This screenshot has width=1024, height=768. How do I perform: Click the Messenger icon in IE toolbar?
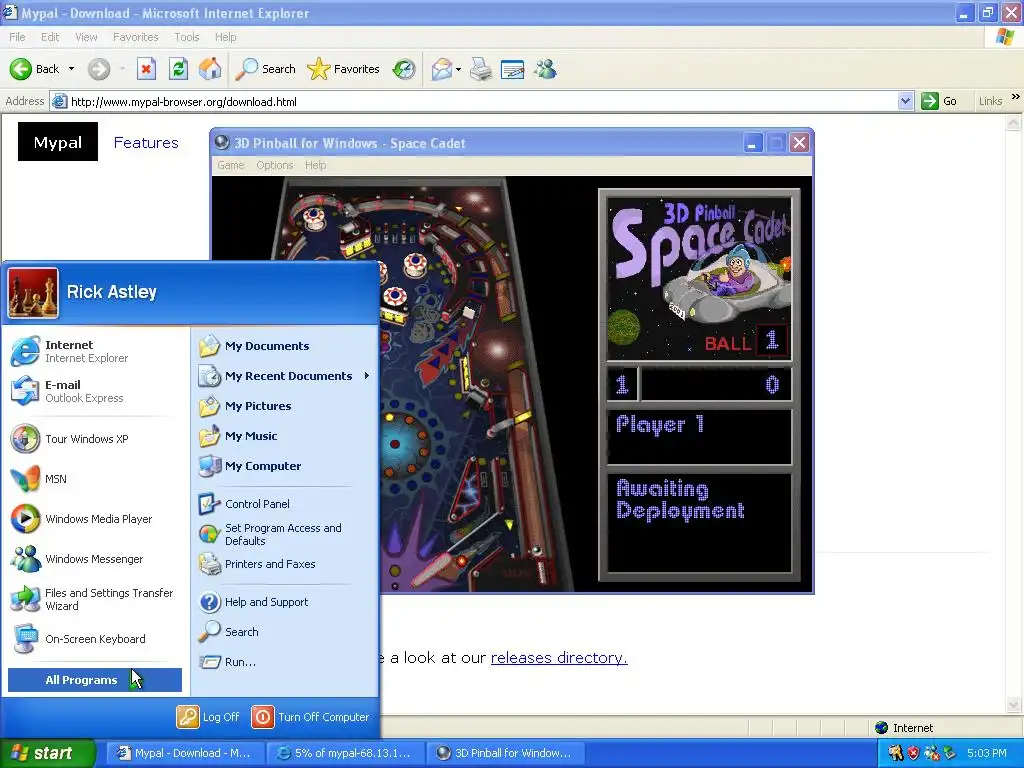(545, 69)
